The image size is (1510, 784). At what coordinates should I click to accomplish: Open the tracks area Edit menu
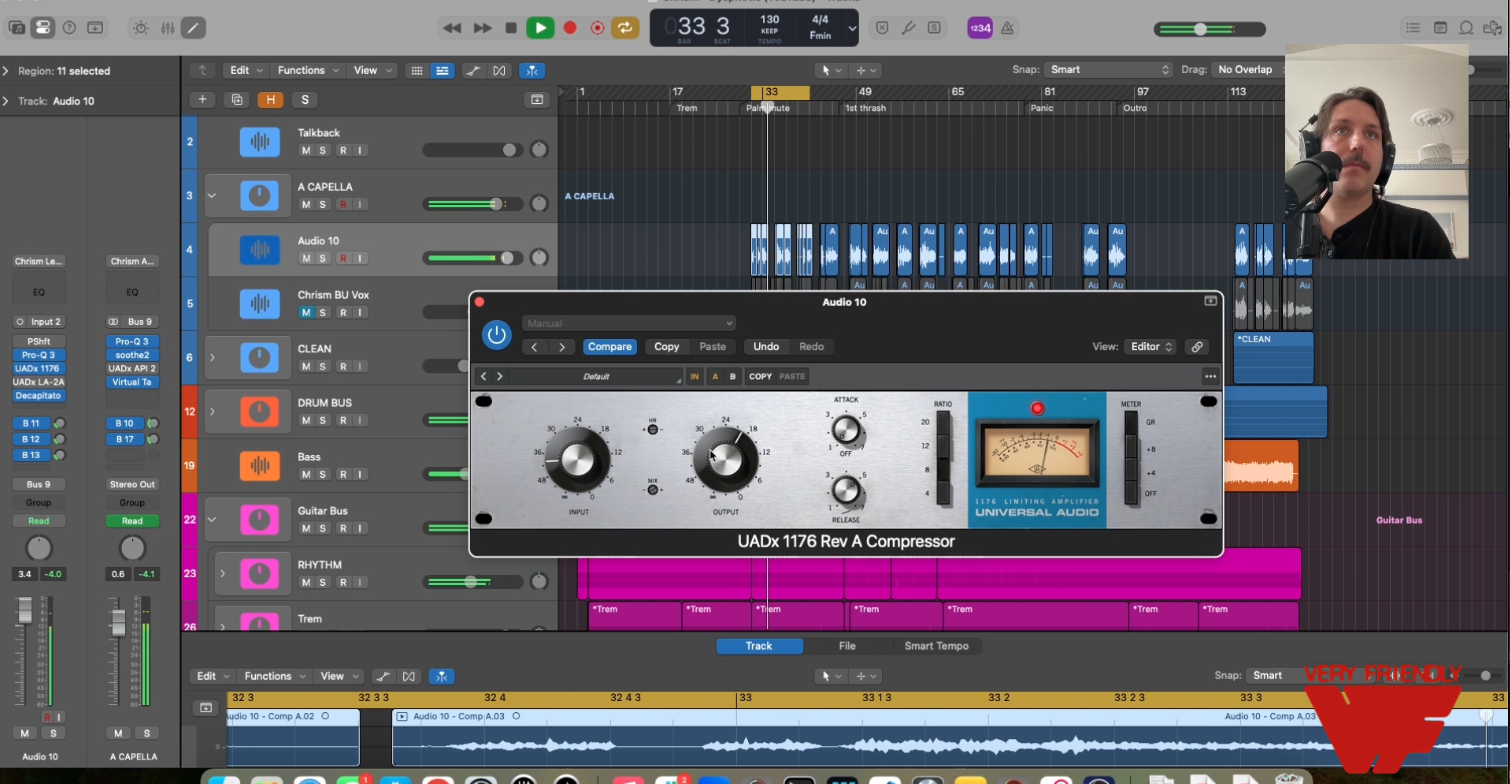click(246, 70)
